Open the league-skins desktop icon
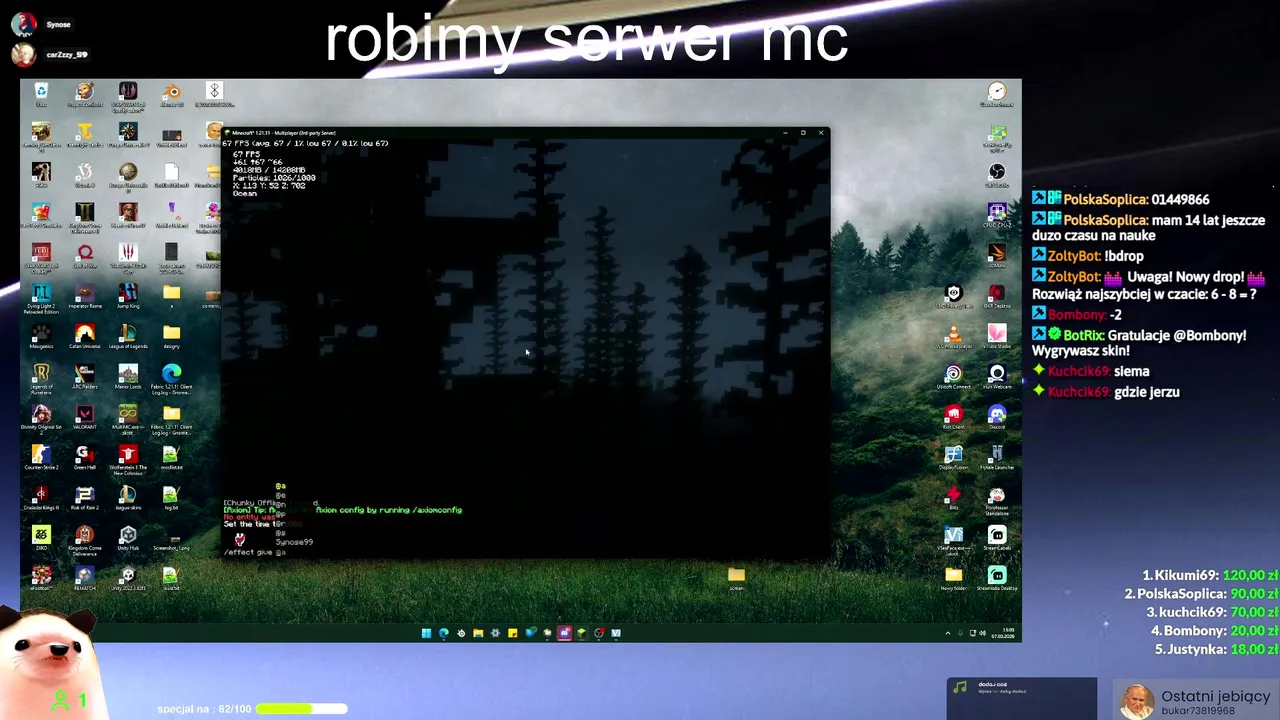1280x720 pixels. pos(128,498)
